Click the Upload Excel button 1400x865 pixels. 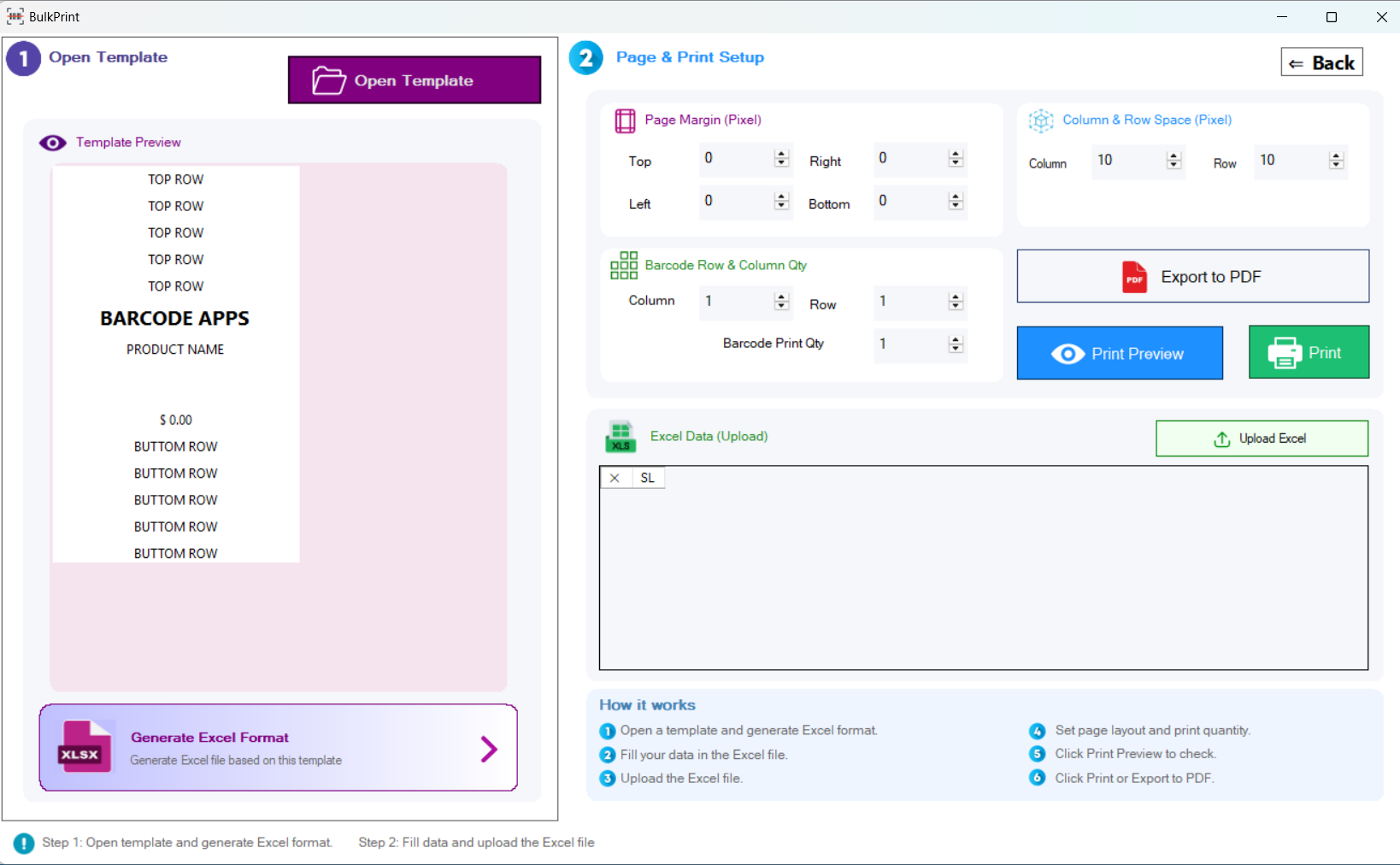coord(1262,438)
